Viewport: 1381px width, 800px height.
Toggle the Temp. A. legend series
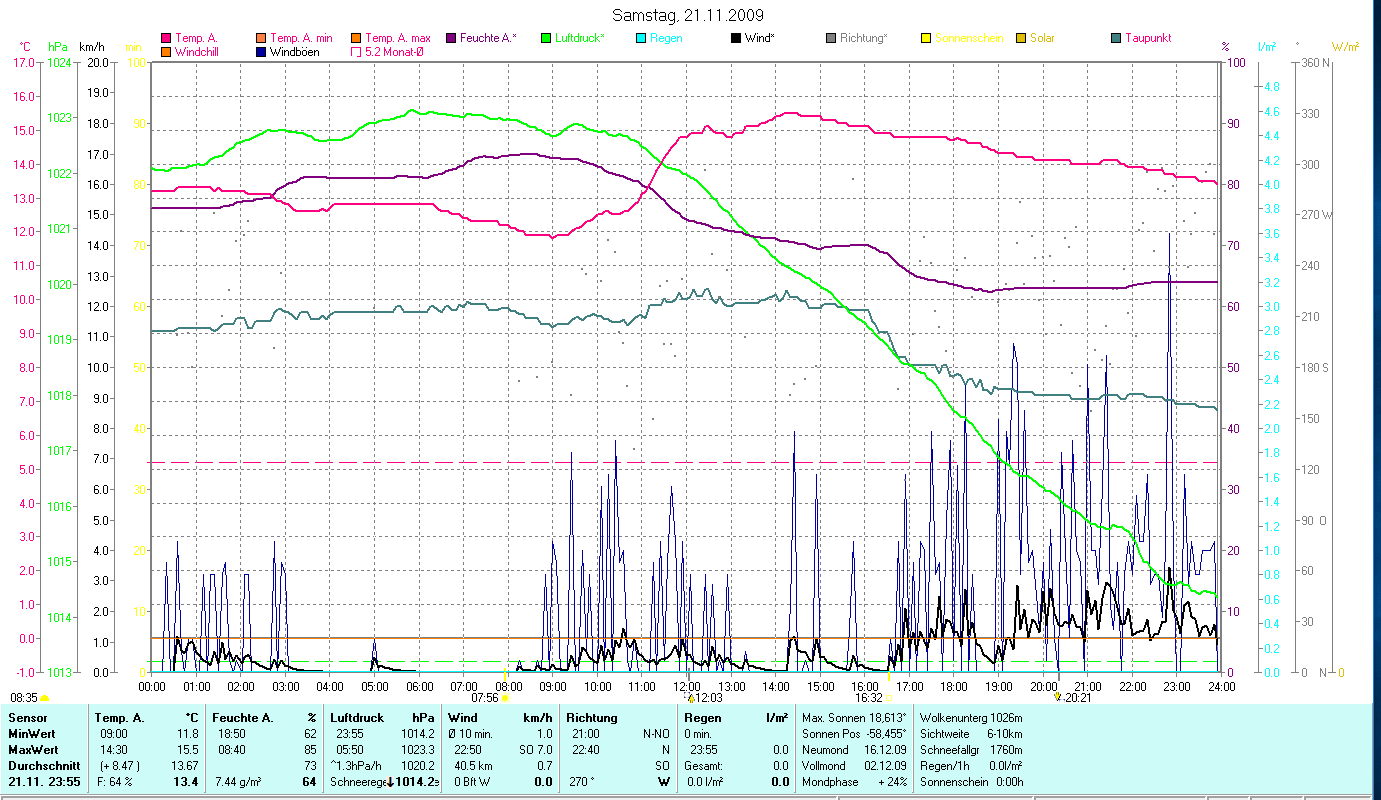[x=196, y=38]
